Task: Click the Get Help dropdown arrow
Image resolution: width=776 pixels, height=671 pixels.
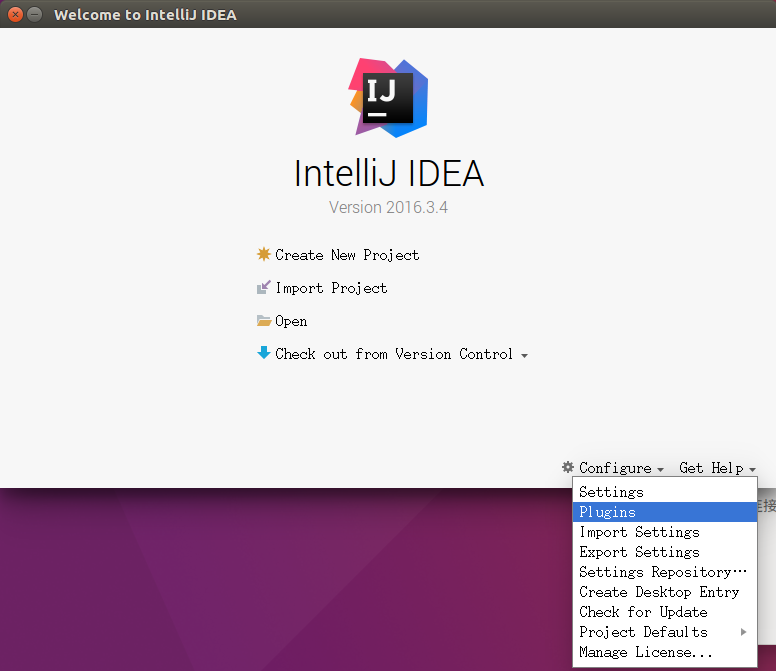Action: [752, 470]
